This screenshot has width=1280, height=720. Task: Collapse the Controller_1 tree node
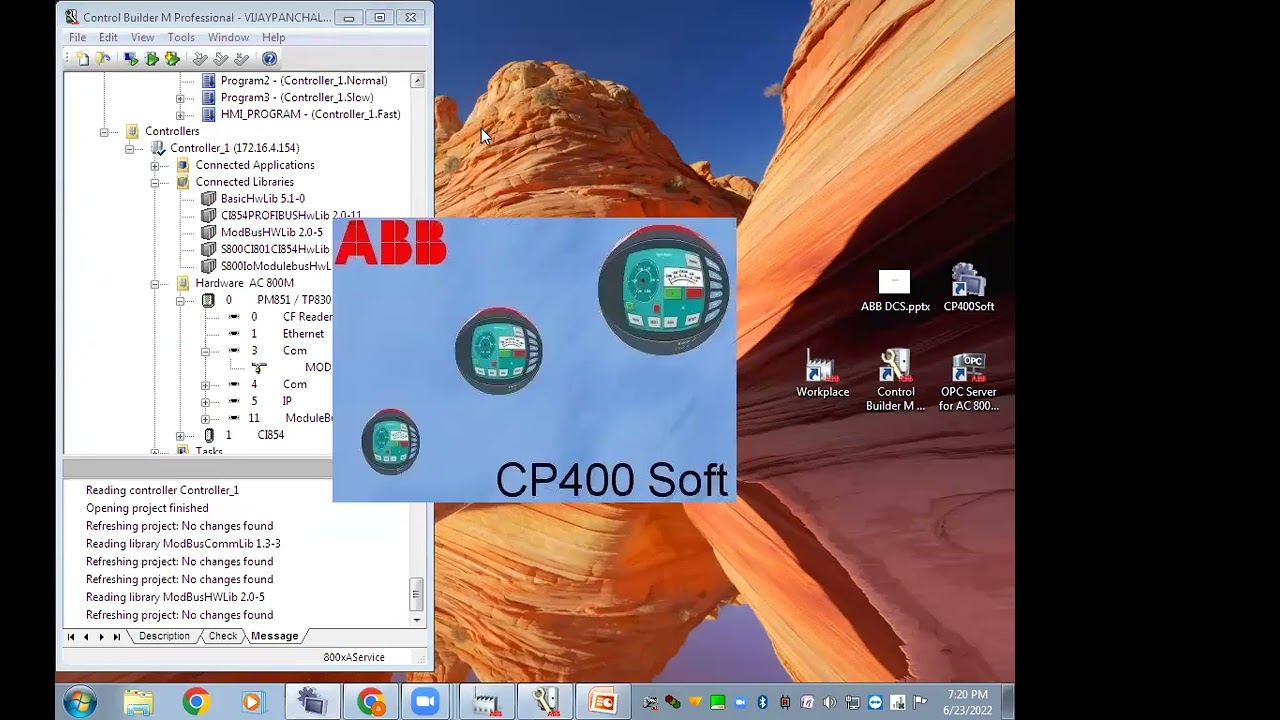coord(129,149)
